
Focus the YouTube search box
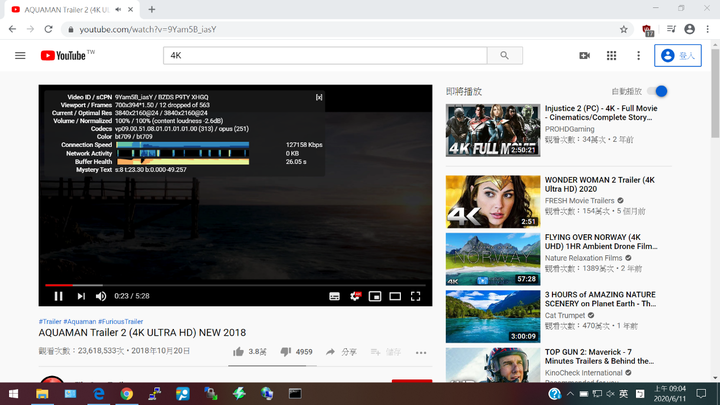click(325, 56)
